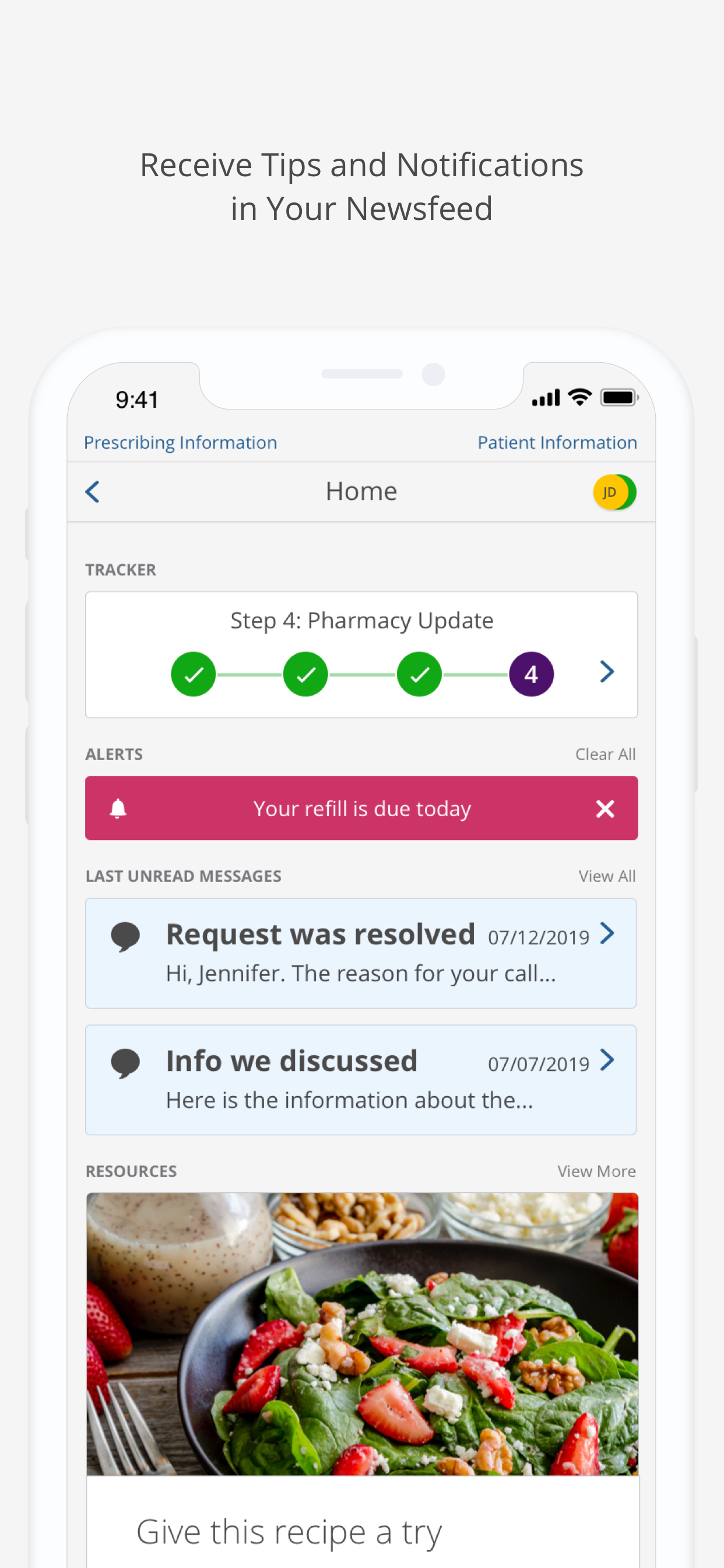Select the third completed tracker step checkmark

pyautogui.click(x=419, y=674)
